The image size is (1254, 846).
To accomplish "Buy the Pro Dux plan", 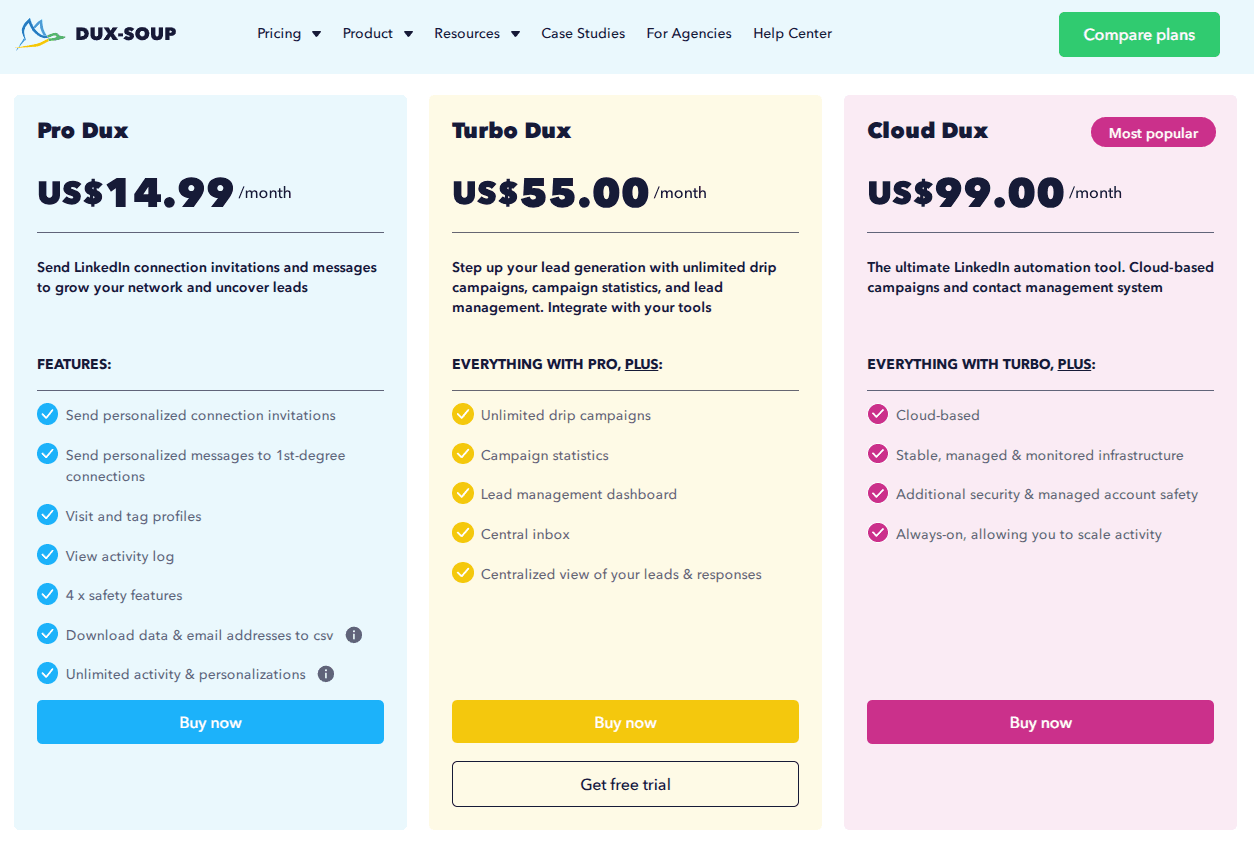I will (x=210, y=722).
